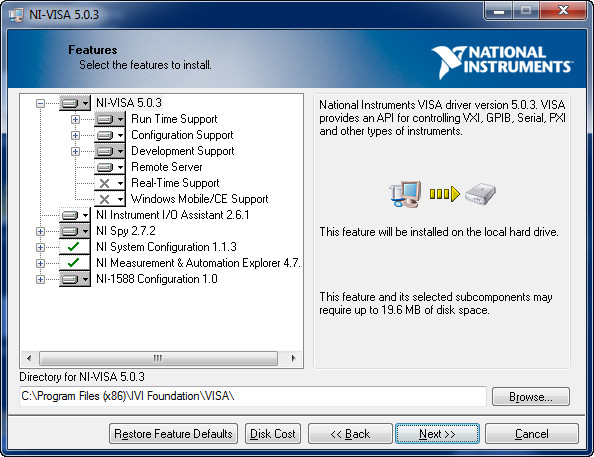Open install-state dropdown for Remote Server
Viewport: 594px width, 457px height.
(x=109, y=167)
